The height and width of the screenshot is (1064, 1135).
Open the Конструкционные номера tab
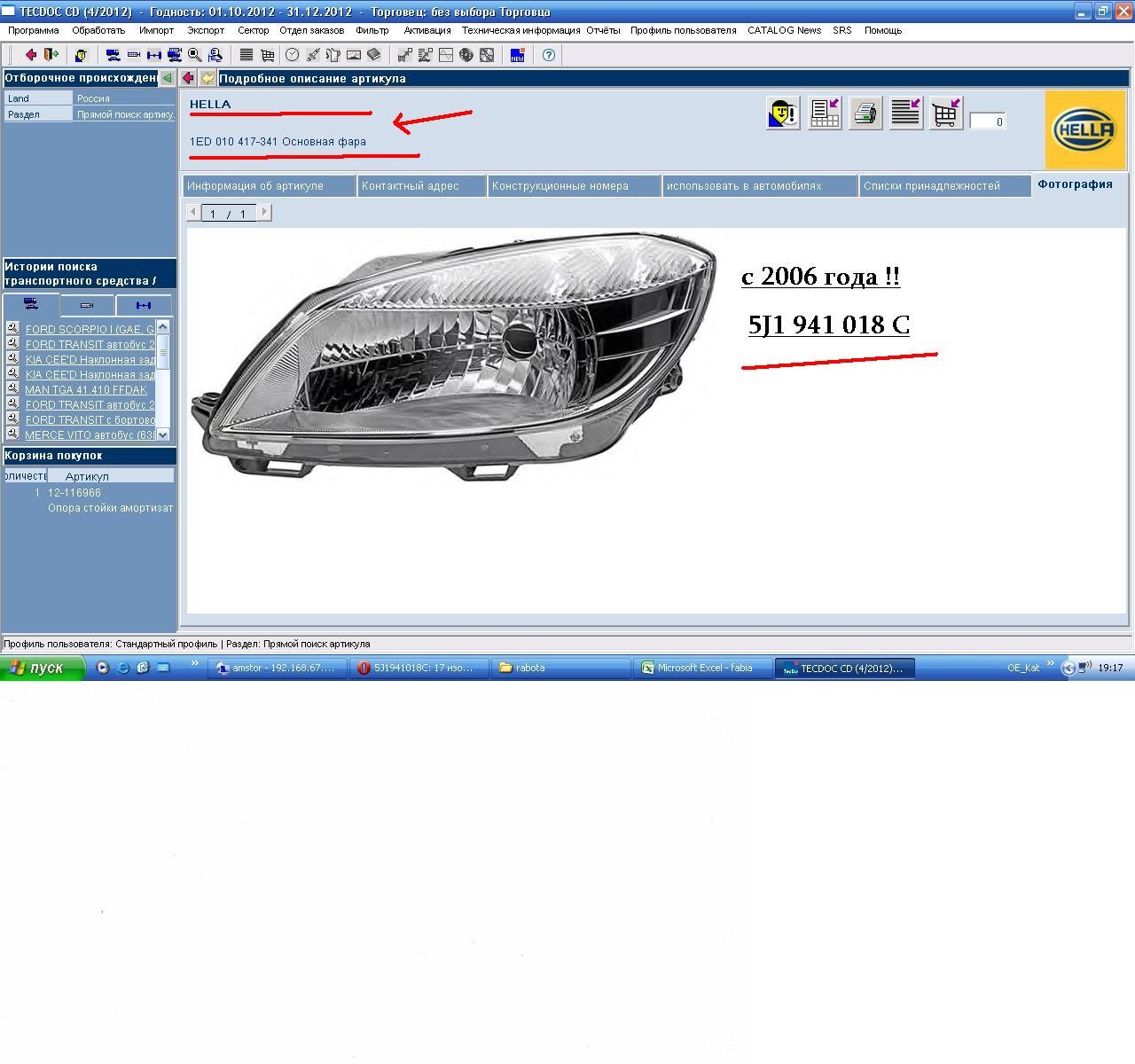tap(575, 186)
